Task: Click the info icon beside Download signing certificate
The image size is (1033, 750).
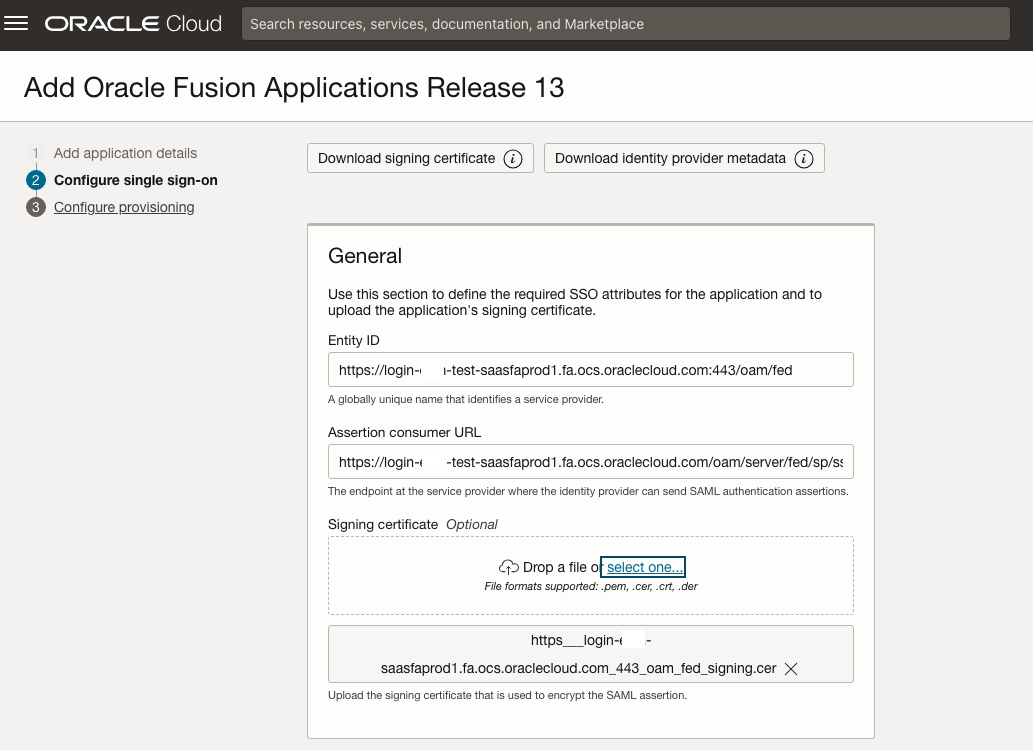Action: [514, 158]
